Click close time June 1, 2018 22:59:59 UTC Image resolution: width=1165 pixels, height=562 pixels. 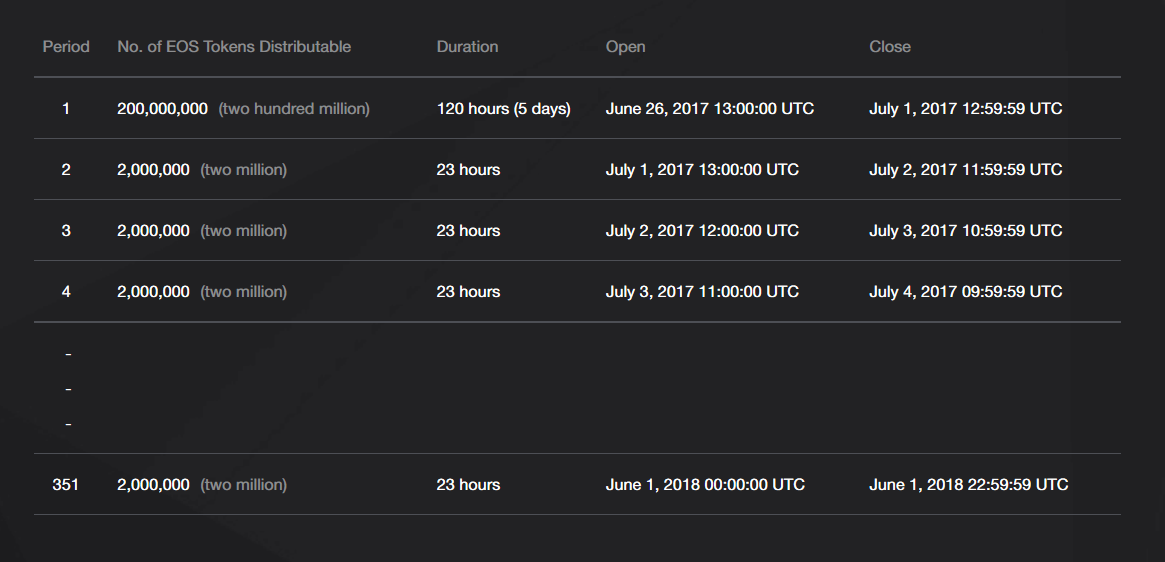969,485
